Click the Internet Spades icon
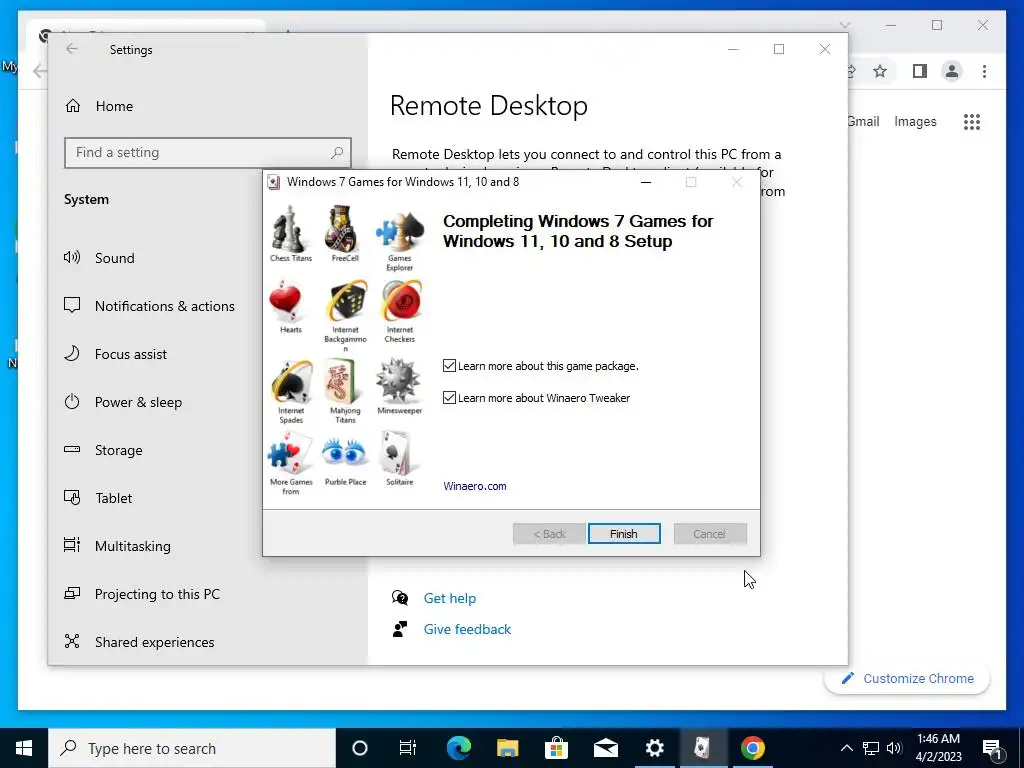This screenshot has width=1024, height=768. [x=291, y=381]
